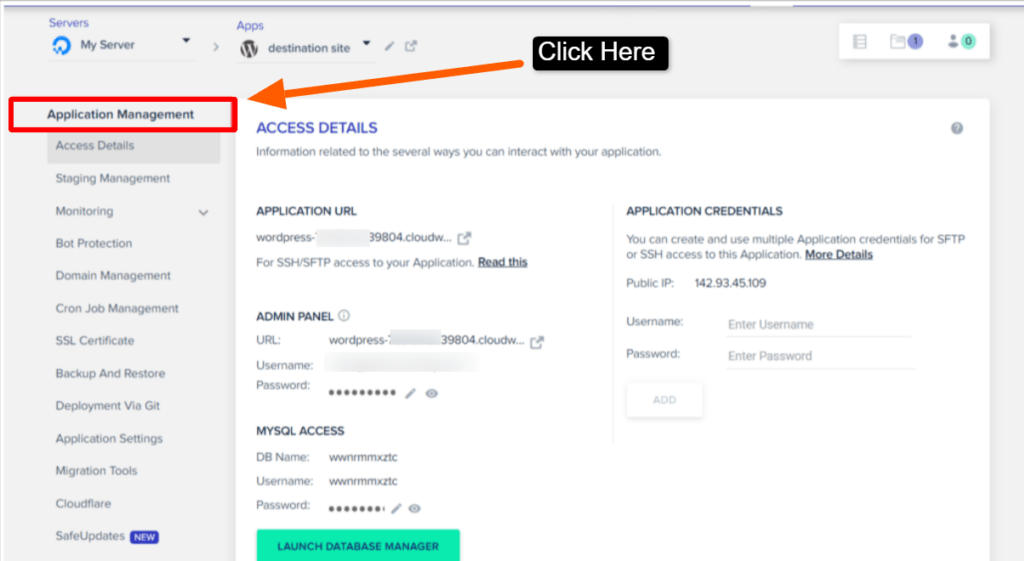Open Cloudflare section
The image size is (1024, 561).
[x=83, y=504]
